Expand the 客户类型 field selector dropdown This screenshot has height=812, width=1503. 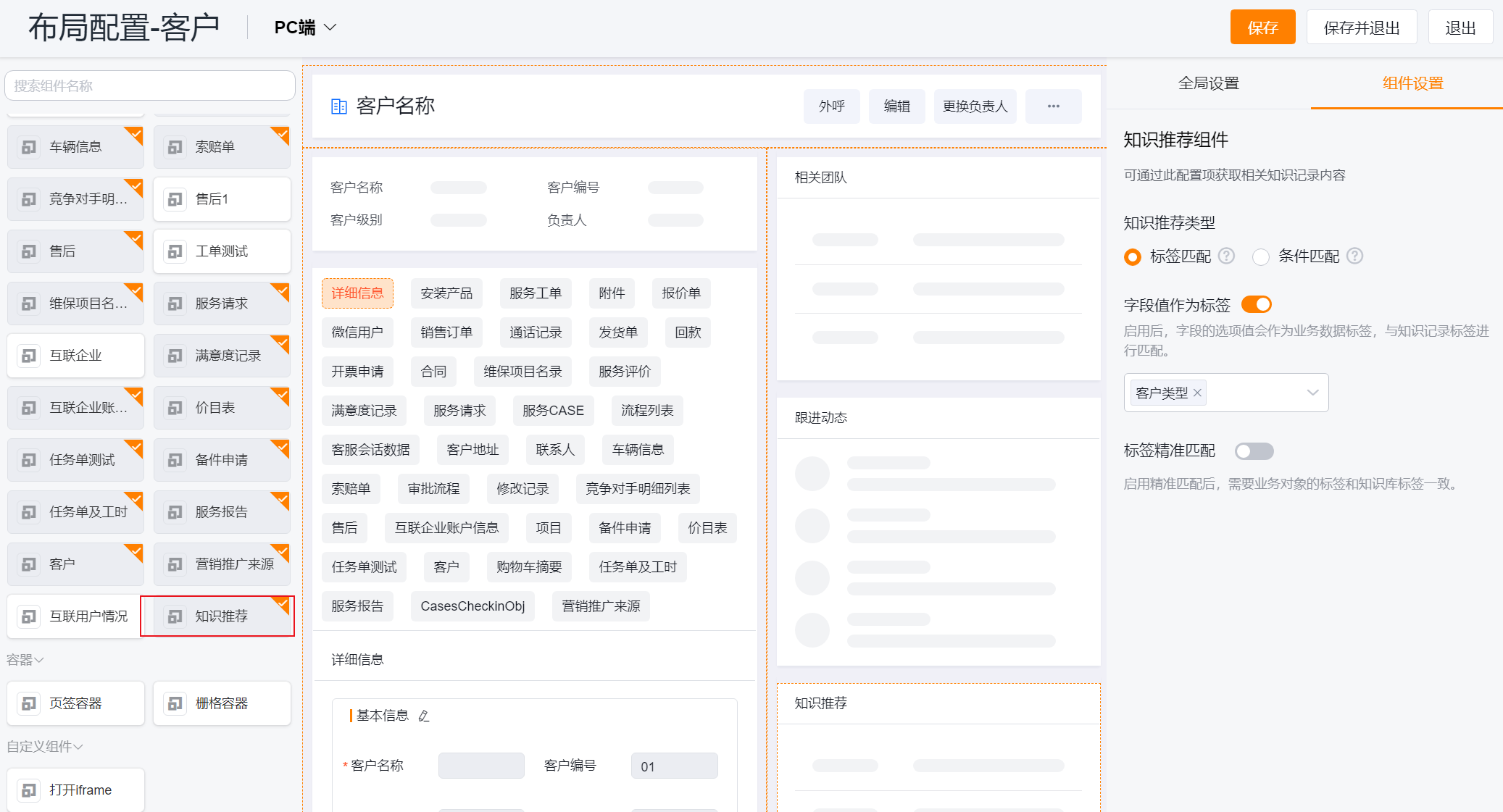pos(1312,393)
